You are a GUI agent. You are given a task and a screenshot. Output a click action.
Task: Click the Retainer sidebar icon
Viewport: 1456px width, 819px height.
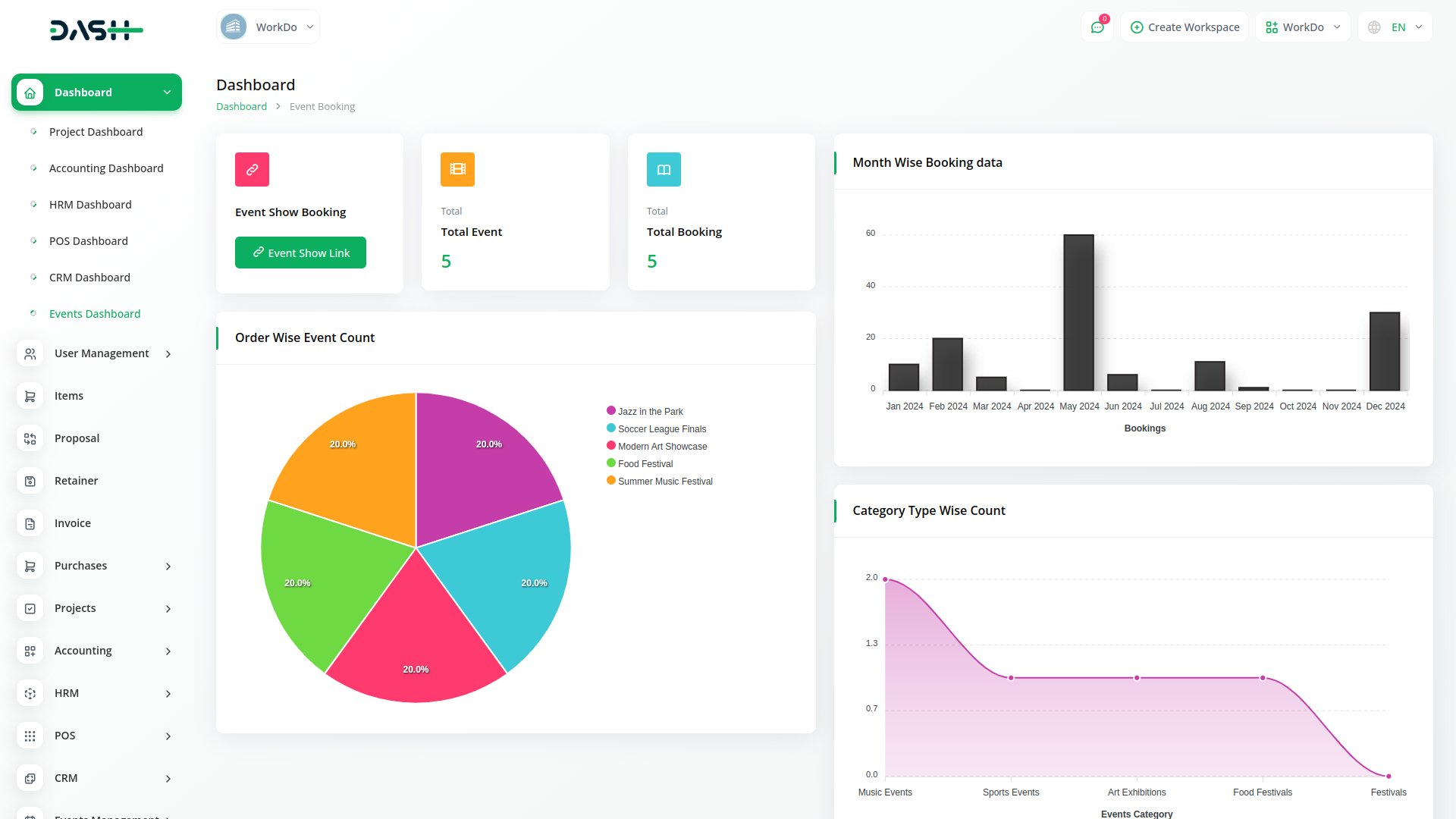[30, 481]
